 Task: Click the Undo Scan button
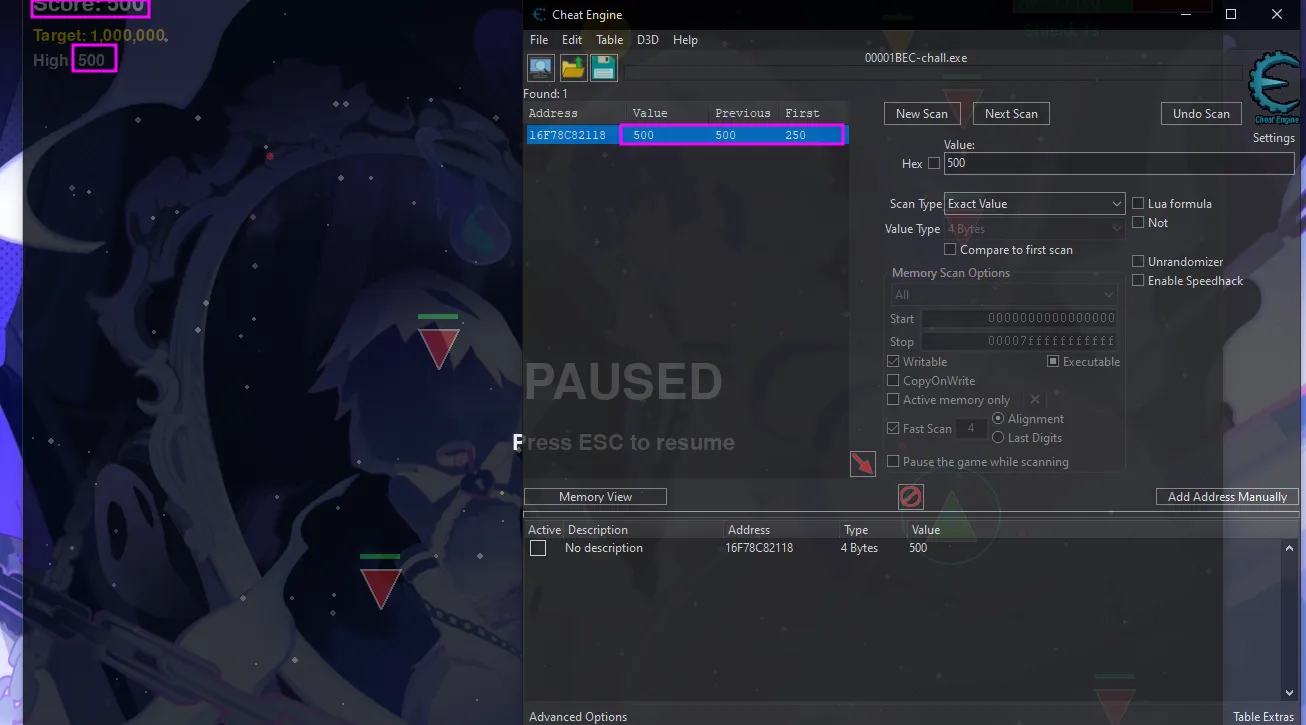point(1201,114)
